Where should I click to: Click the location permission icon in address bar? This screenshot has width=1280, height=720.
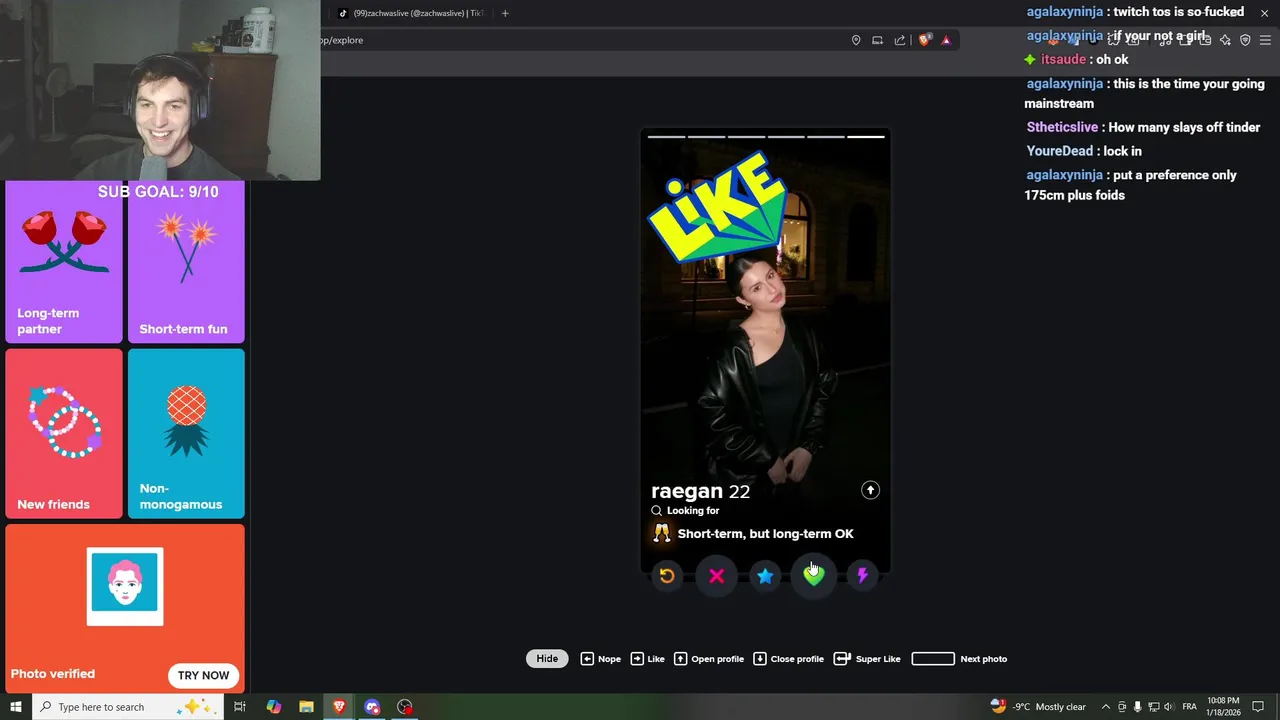[x=856, y=40]
